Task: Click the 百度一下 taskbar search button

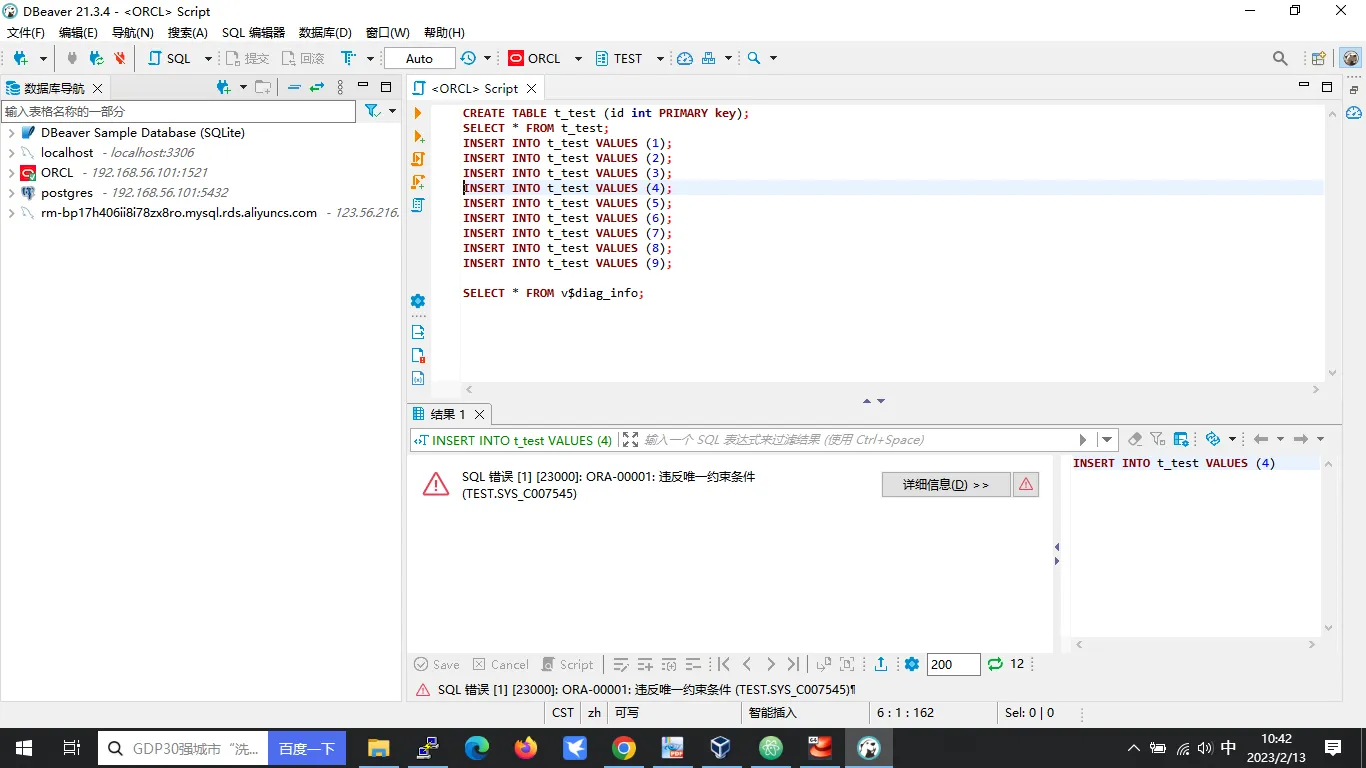Action: pyautogui.click(x=306, y=748)
